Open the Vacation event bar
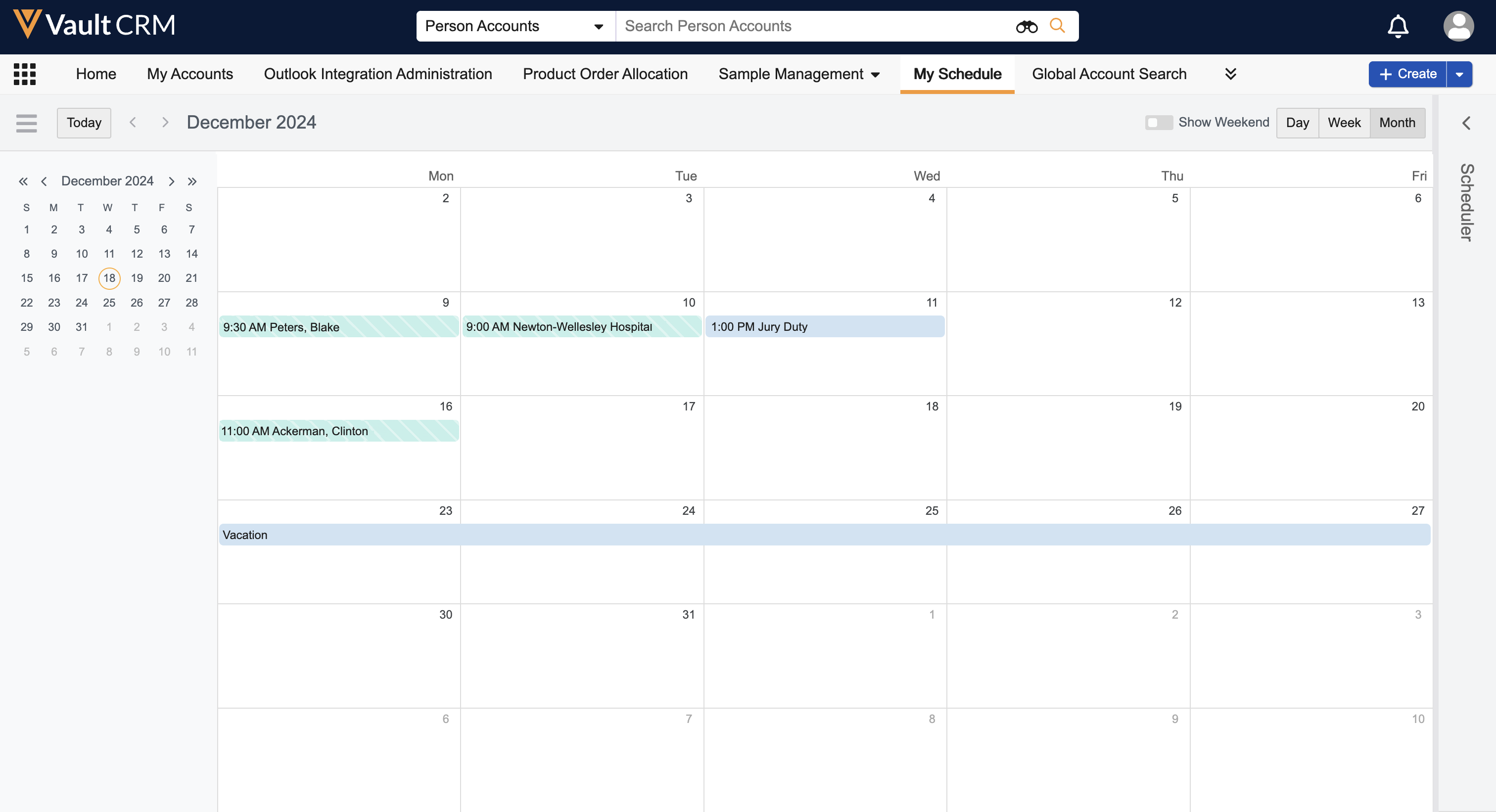This screenshot has width=1496, height=812. (824, 535)
